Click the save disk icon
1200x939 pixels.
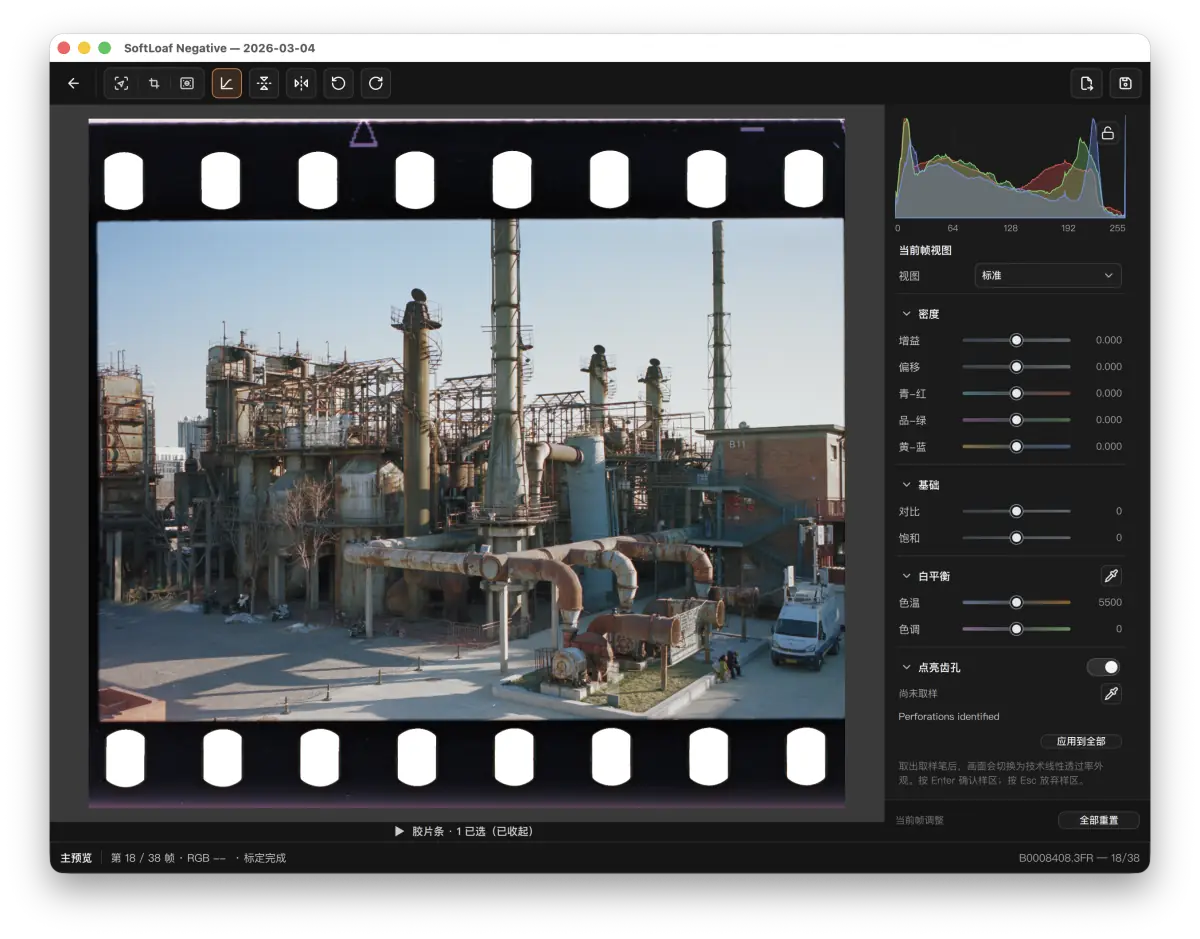(x=1125, y=83)
